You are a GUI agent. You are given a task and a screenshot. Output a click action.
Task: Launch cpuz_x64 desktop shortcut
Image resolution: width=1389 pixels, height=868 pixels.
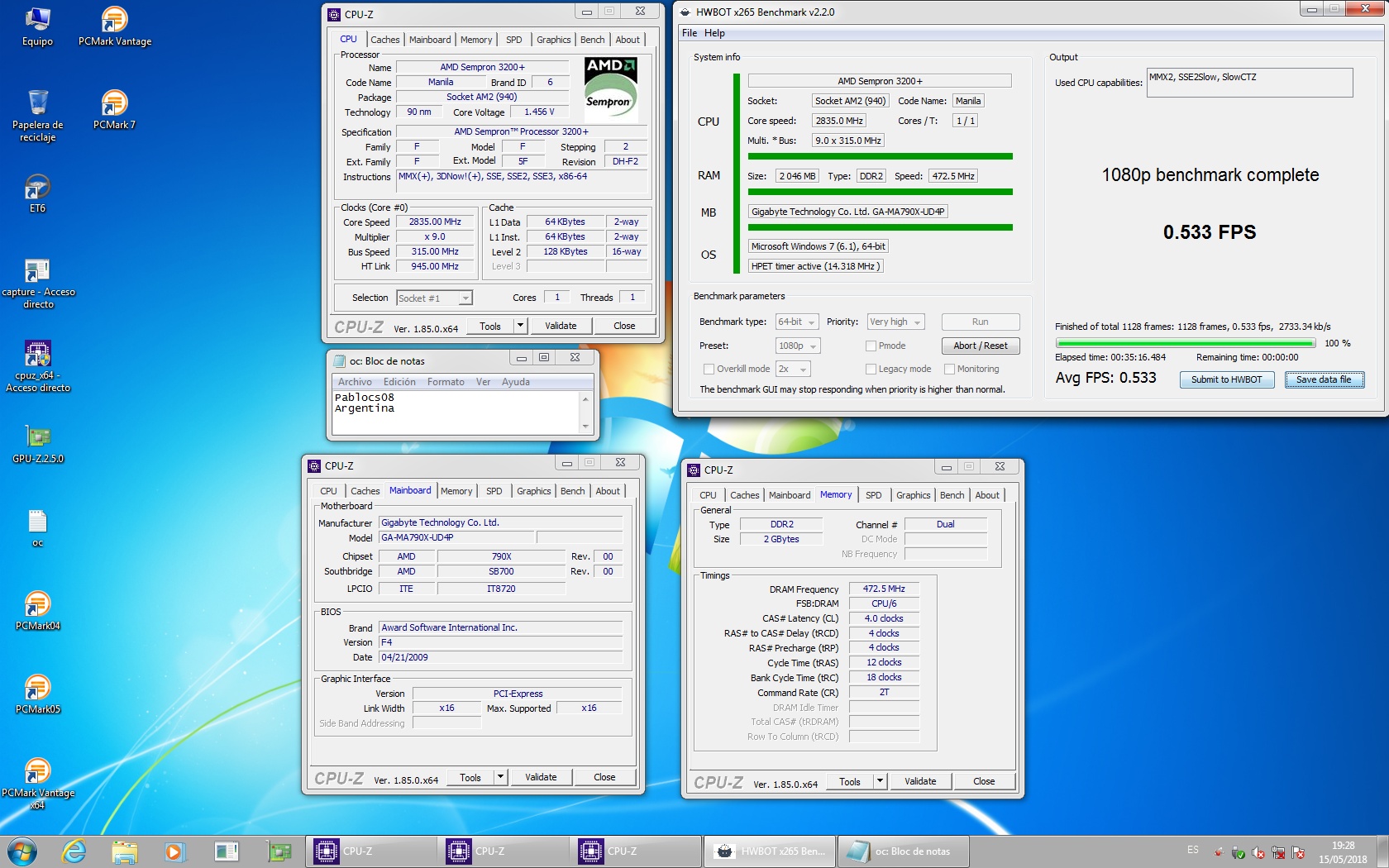(38, 366)
